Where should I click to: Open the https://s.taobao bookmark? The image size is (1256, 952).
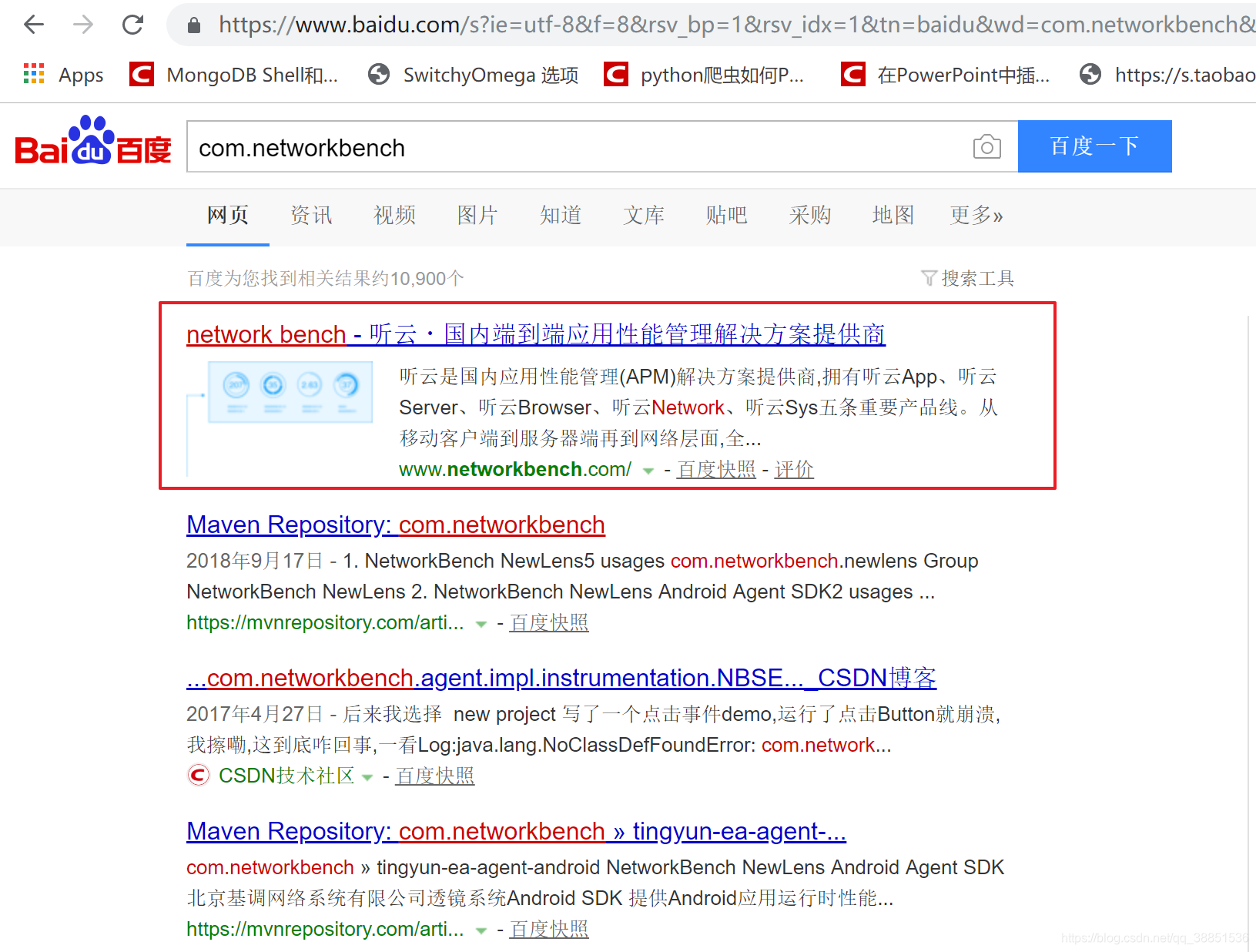(1167, 75)
